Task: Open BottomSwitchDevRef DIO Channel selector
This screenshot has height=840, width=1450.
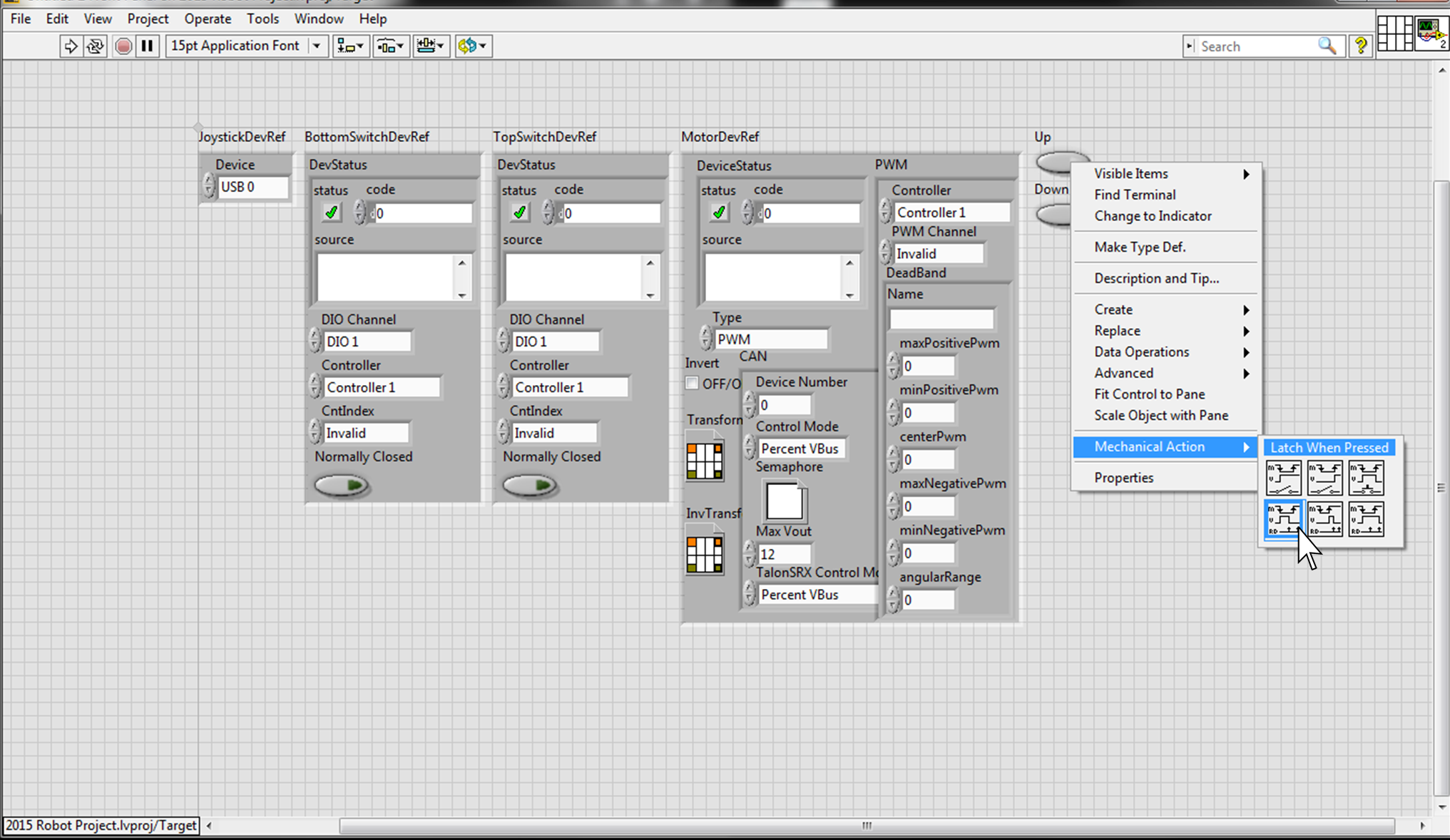Action: (367, 342)
